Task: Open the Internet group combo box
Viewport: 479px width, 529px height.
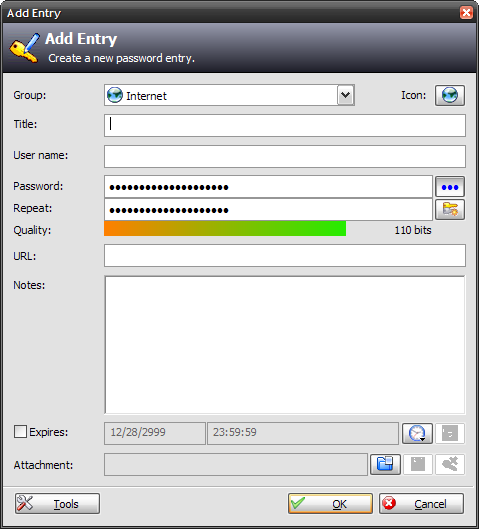Action: pos(229,95)
